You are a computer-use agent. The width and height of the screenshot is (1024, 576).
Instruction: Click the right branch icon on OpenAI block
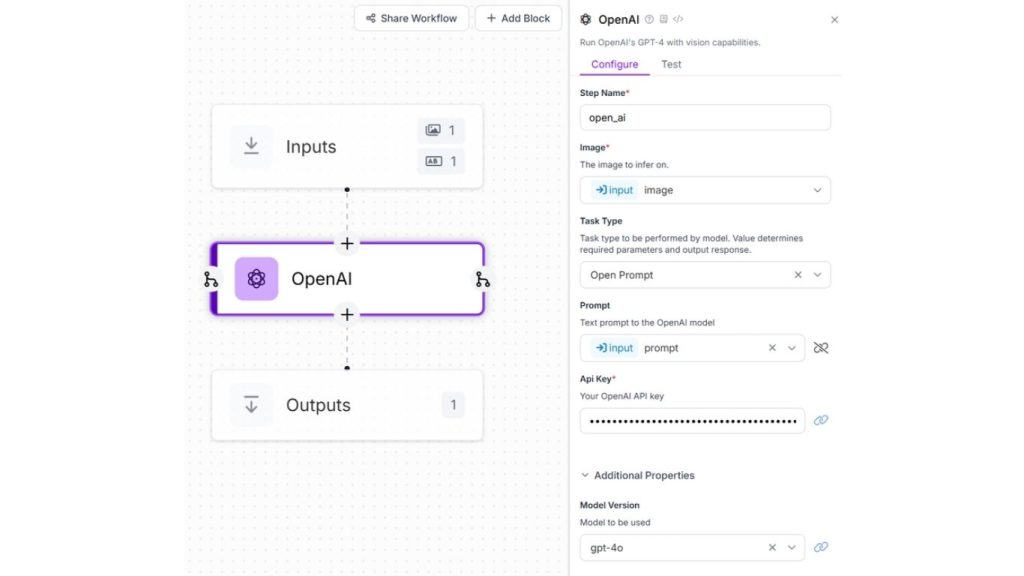483,280
